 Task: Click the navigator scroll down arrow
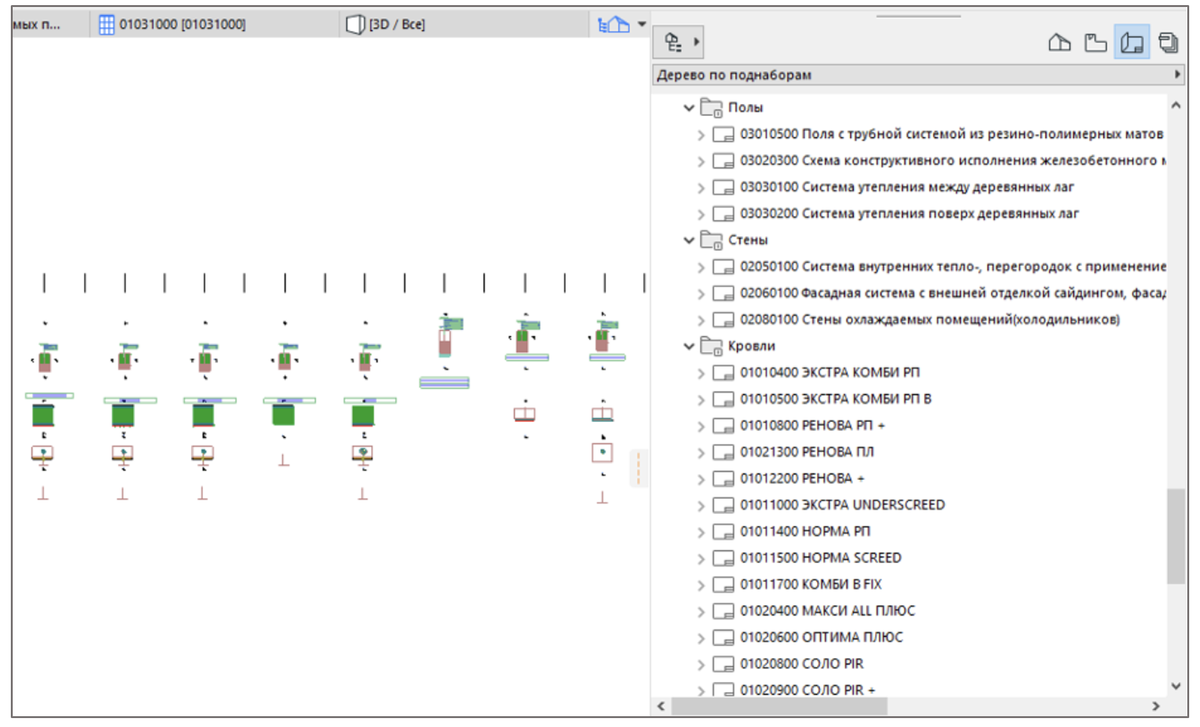point(1176,685)
